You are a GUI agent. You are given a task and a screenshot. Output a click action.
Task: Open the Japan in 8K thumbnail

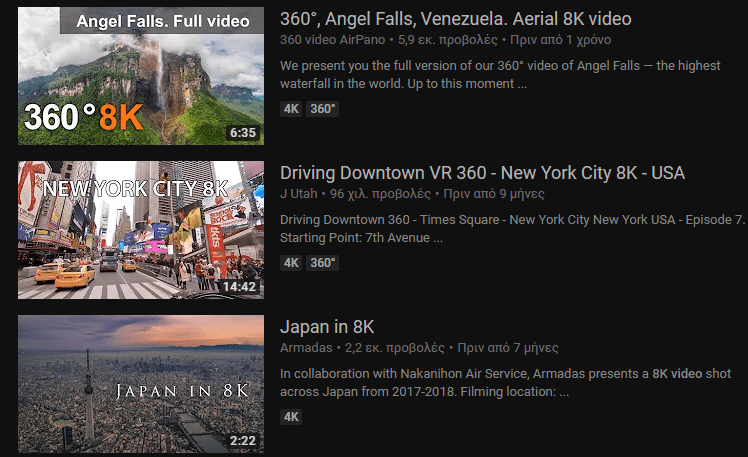pos(141,384)
